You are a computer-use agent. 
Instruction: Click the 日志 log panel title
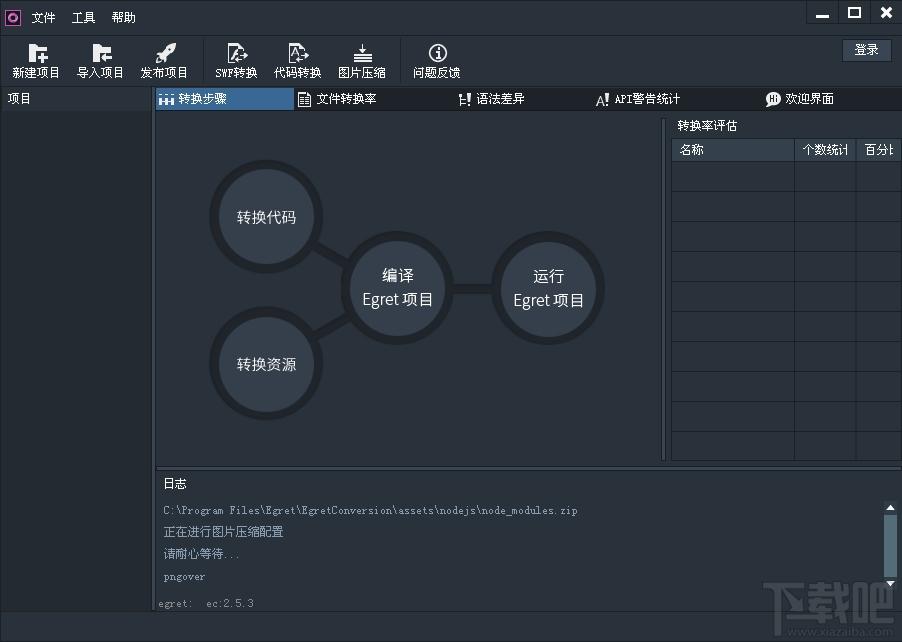pos(175,484)
